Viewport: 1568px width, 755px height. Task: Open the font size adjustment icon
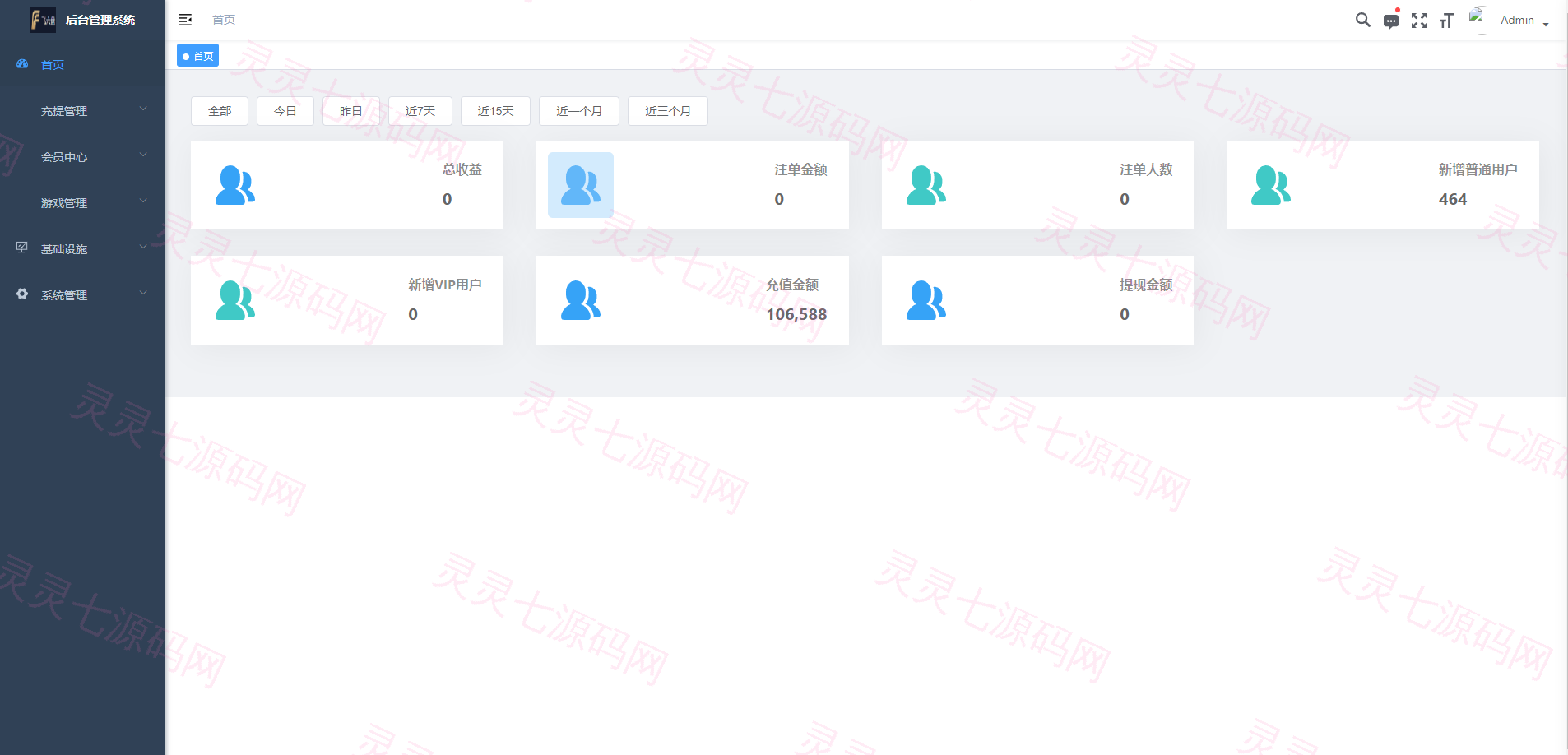pos(1447,21)
